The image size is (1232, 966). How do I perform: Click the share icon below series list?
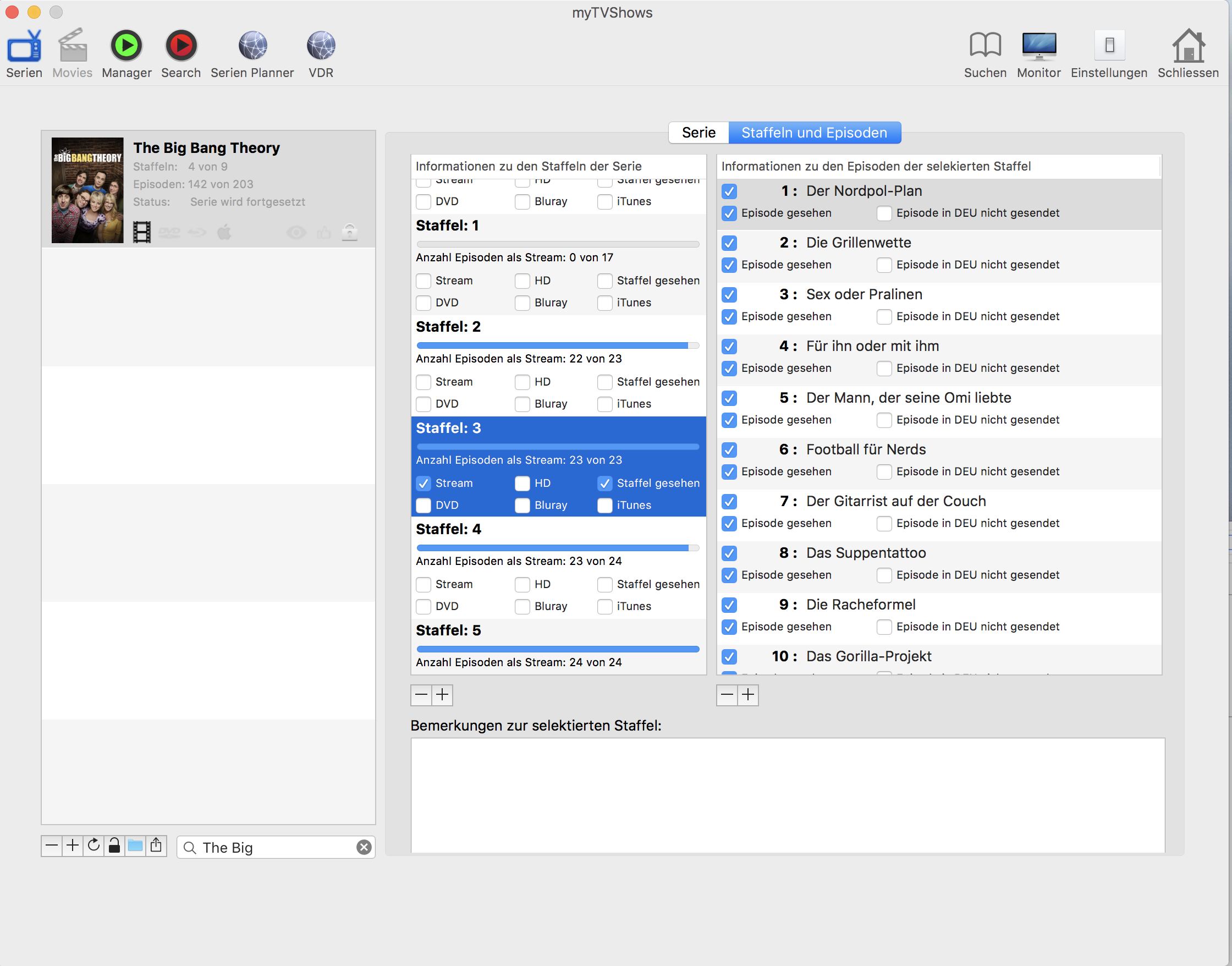pyautogui.click(x=156, y=846)
